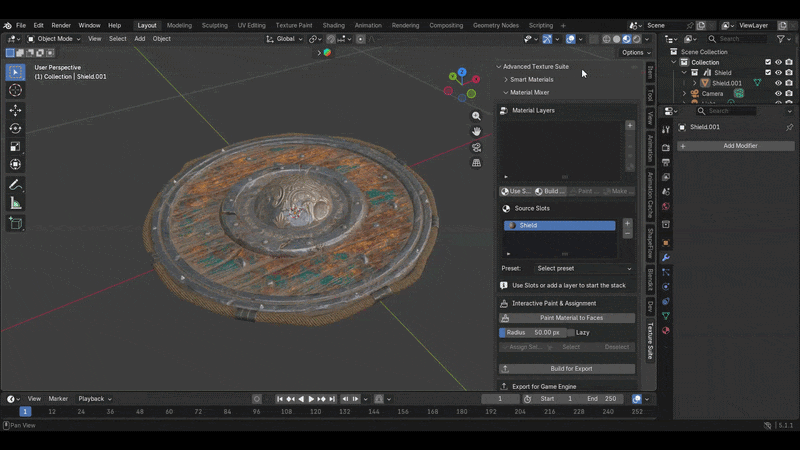The image size is (800, 450).
Task: Click the Start frame field
Action: pos(556,399)
